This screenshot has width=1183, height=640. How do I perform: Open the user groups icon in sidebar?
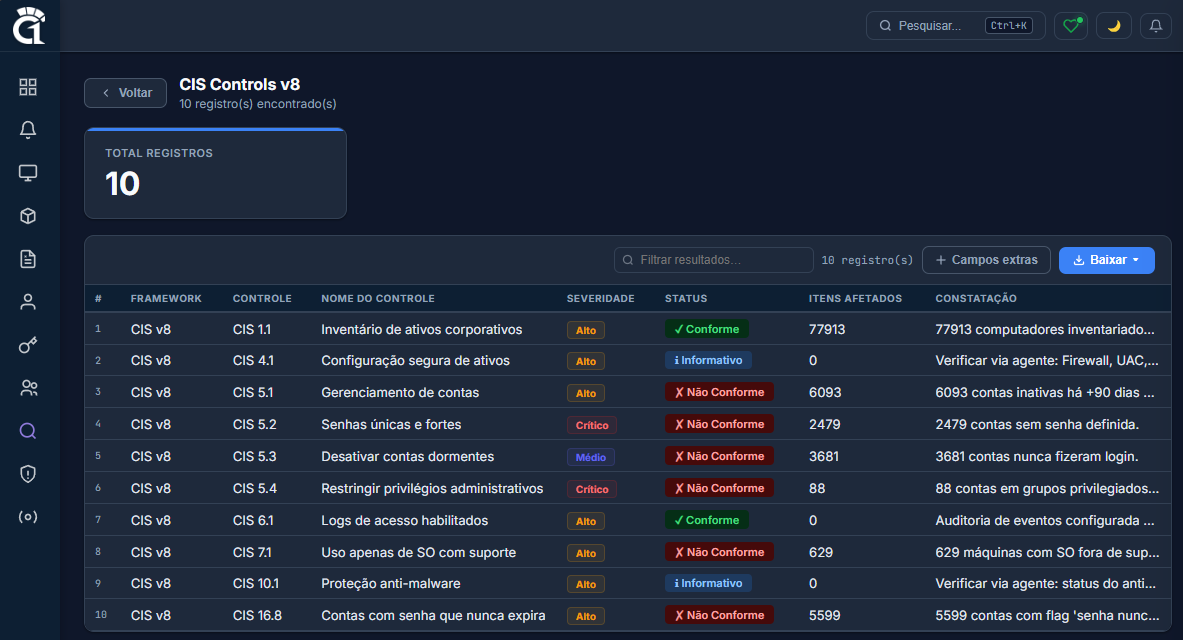(28, 388)
